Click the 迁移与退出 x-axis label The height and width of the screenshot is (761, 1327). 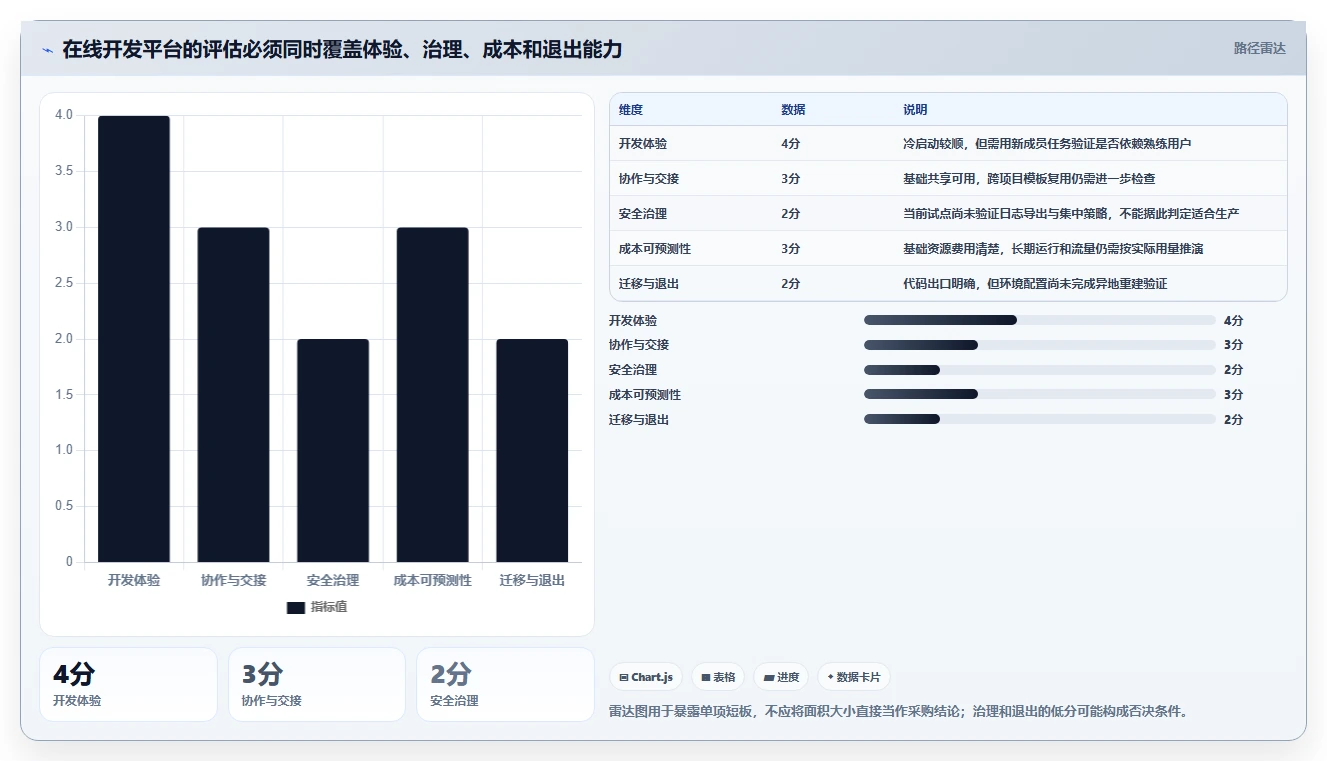(532, 580)
